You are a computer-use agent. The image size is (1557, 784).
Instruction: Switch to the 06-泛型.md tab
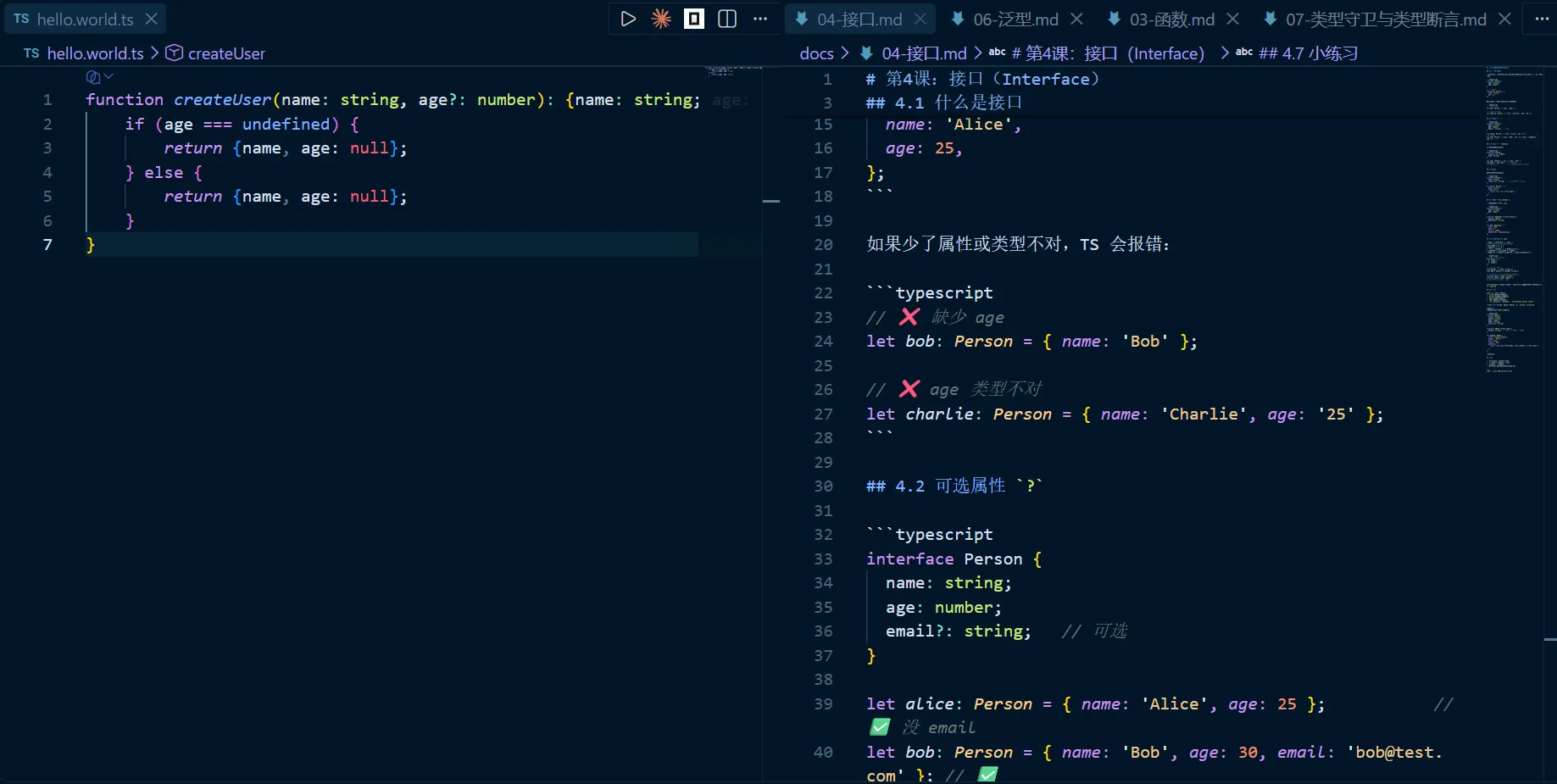pyautogui.click(x=1015, y=19)
